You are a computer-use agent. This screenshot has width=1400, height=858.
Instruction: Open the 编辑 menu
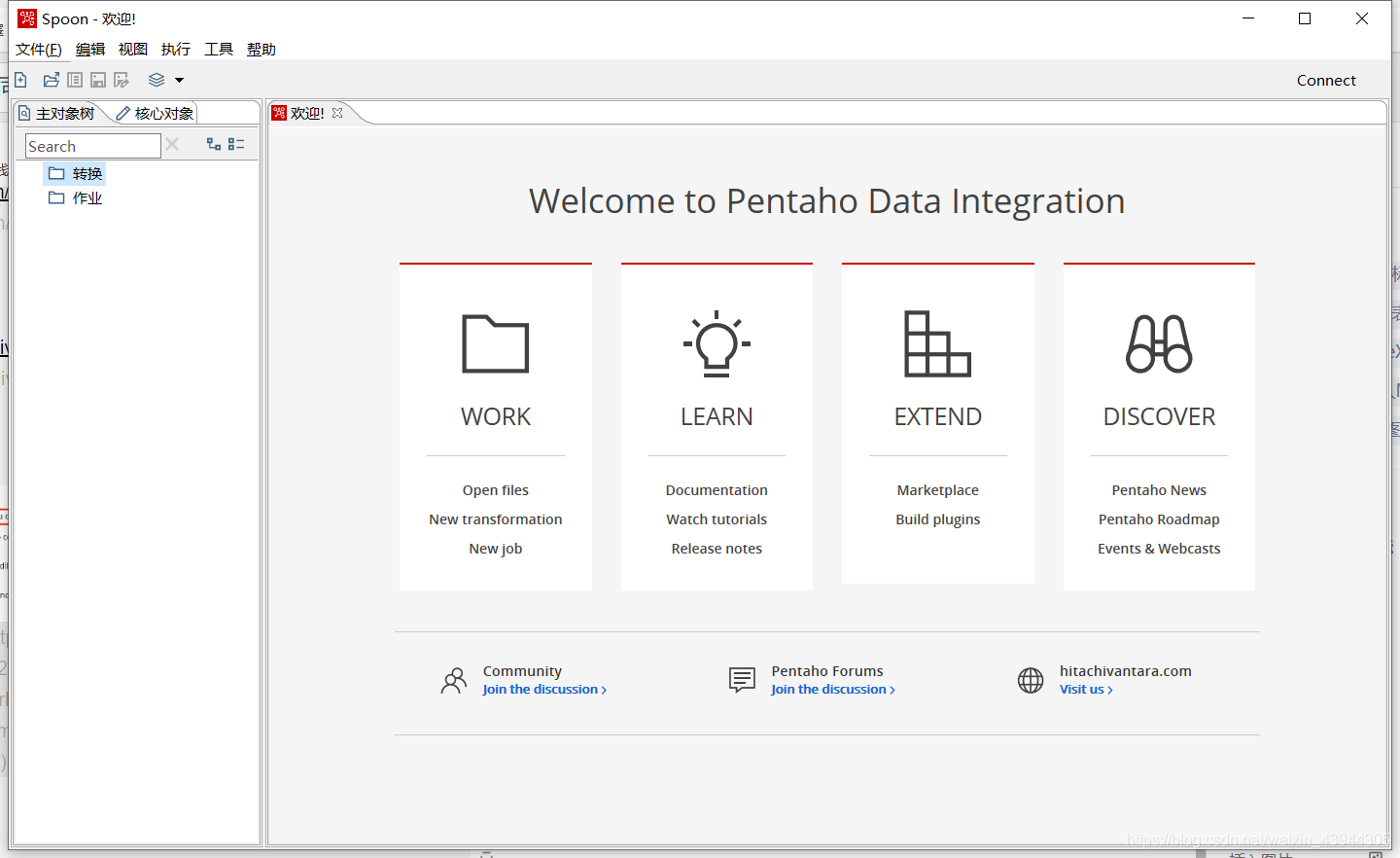click(x=90, y=50)
